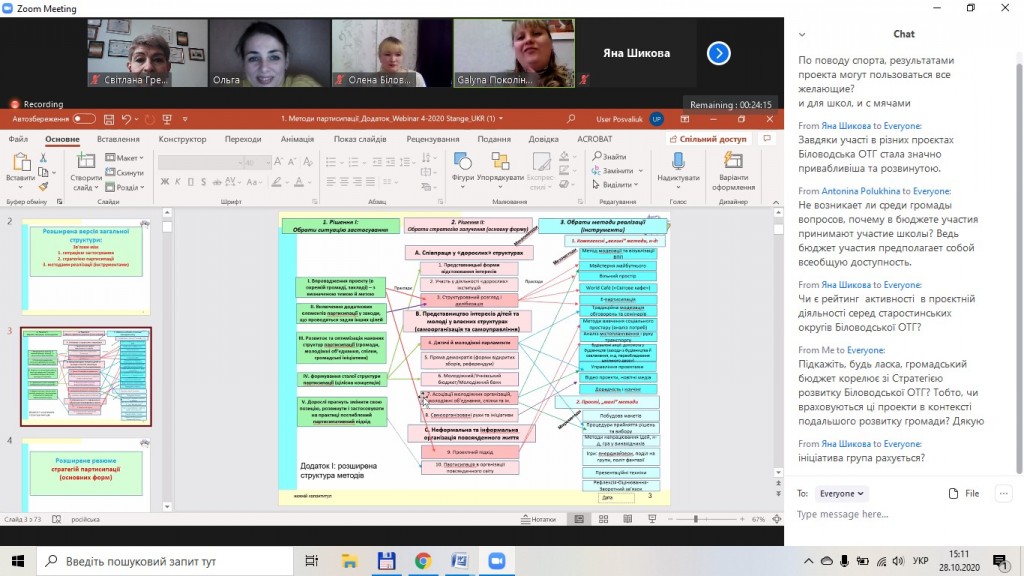1024x576 pixels.
Task: Click the font color swatch (A)
Action: point(298,182)
